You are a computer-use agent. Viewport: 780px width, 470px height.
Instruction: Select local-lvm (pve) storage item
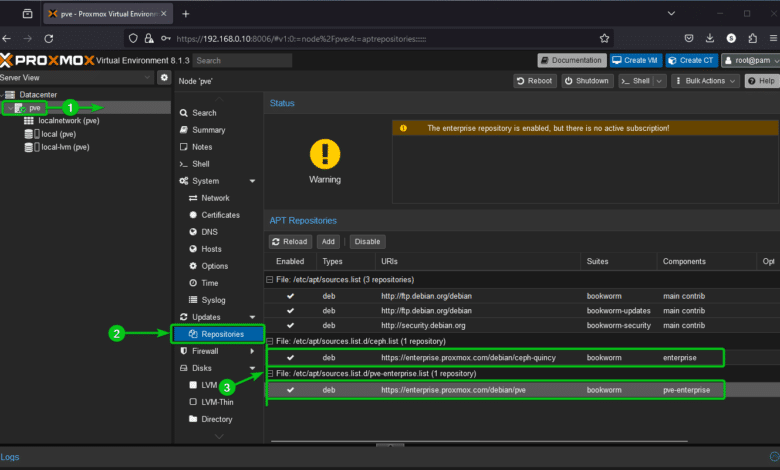coord(65,147)
